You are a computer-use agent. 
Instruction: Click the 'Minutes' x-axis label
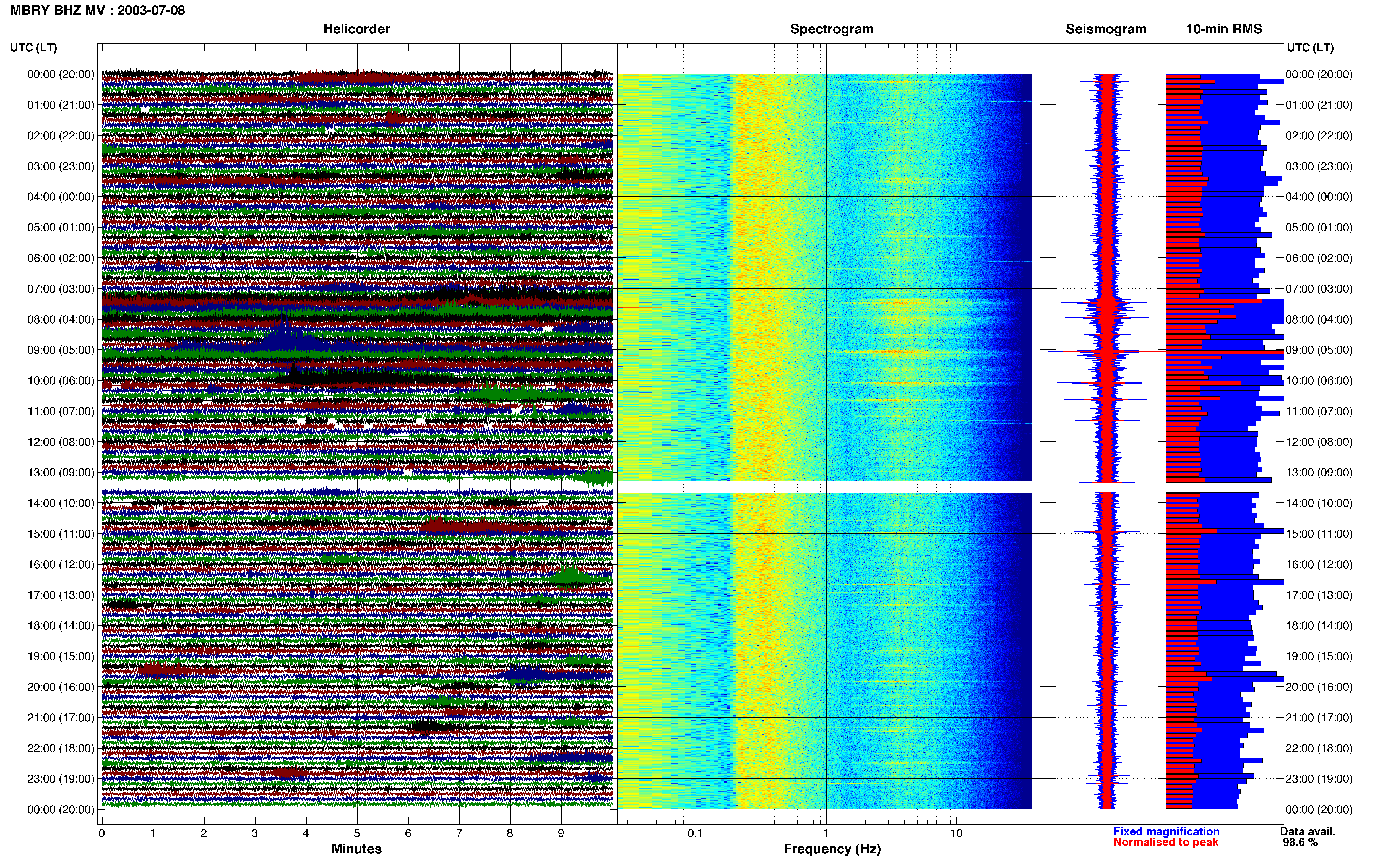(x=356, y=849)
